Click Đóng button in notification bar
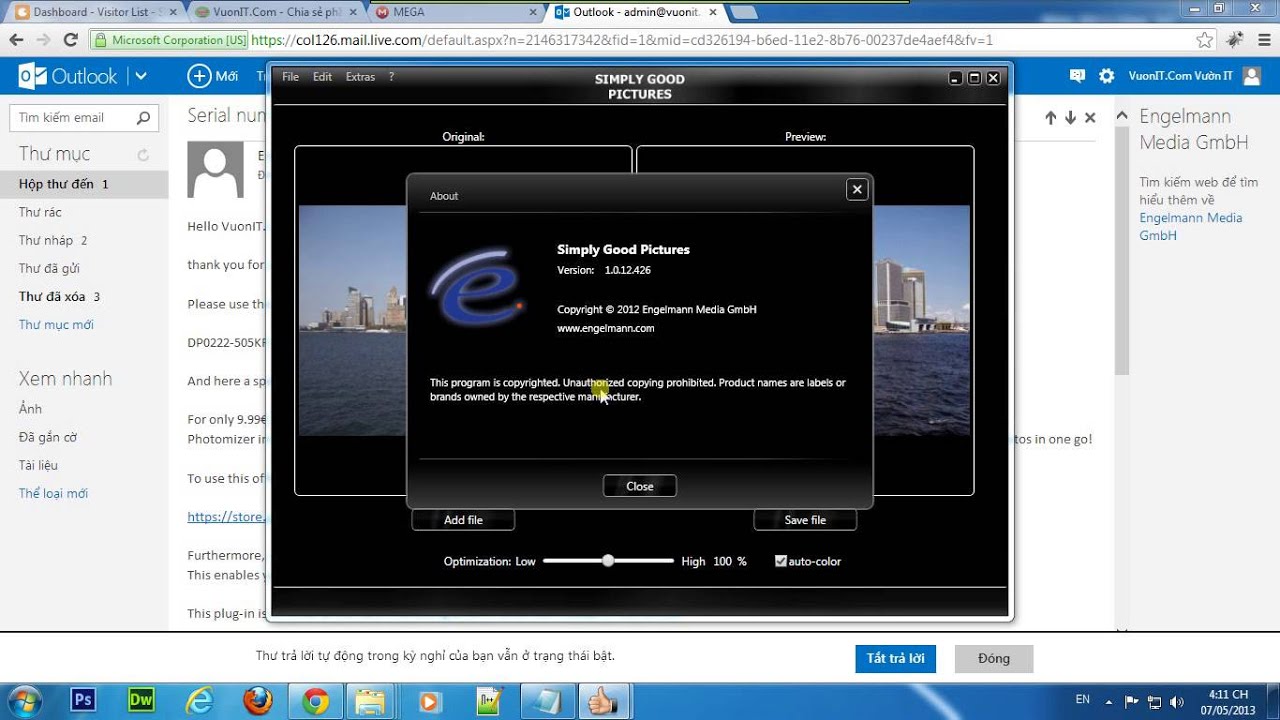1280x720 pixels. [x=994, y=658]
